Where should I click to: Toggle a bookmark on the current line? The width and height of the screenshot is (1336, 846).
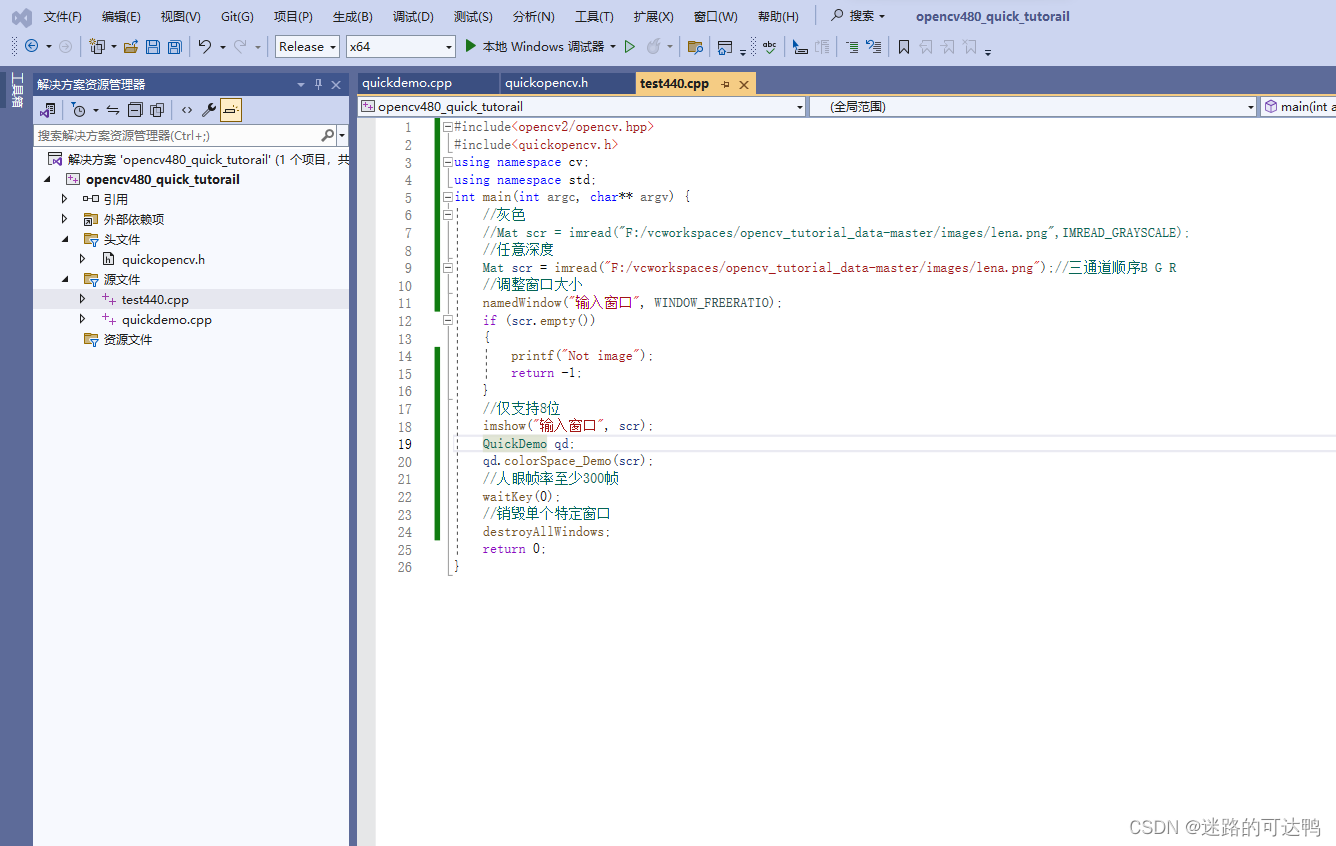[903, 46]
